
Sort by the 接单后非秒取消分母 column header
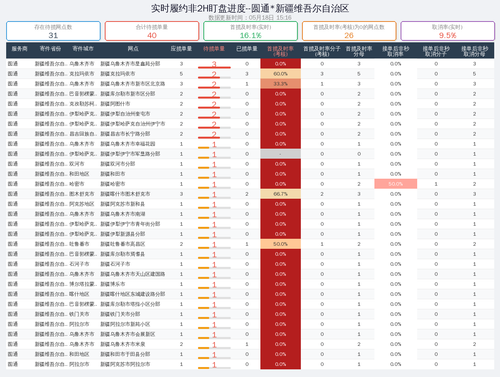pos(474,51)
